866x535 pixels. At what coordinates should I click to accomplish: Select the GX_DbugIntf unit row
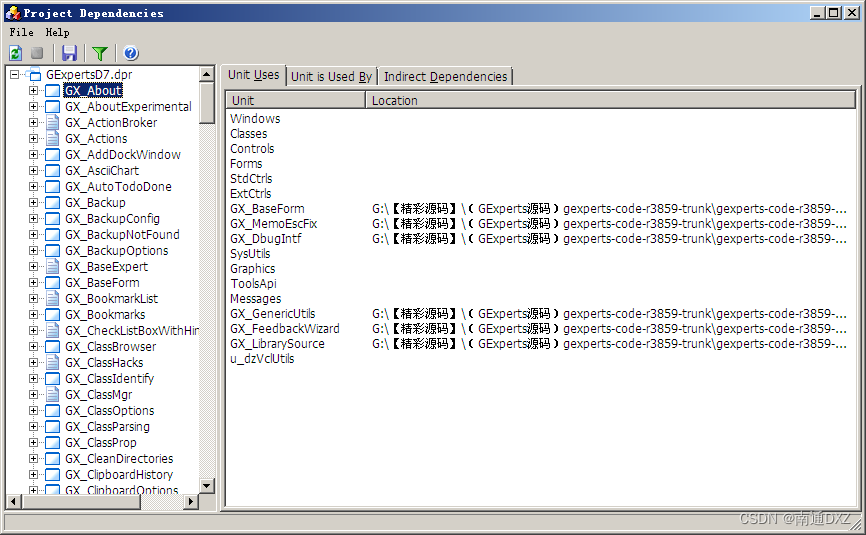(266, 239)
